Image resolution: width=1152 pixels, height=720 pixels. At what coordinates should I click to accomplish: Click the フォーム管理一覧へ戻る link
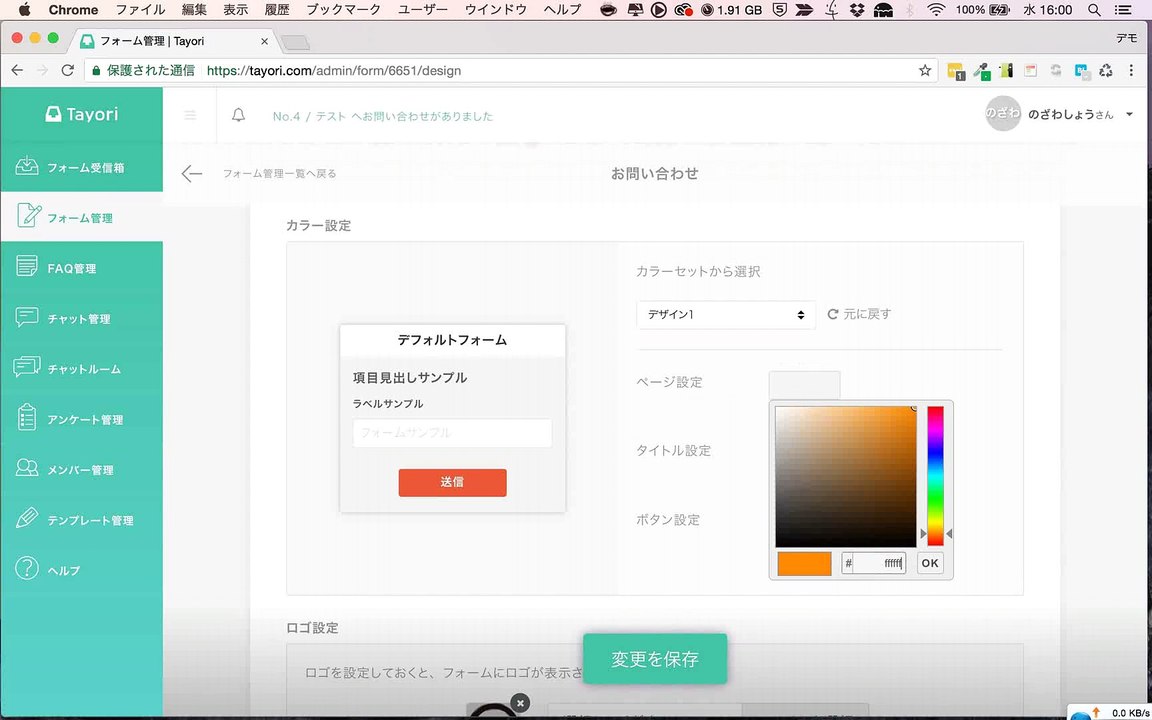tap(279, 174)
